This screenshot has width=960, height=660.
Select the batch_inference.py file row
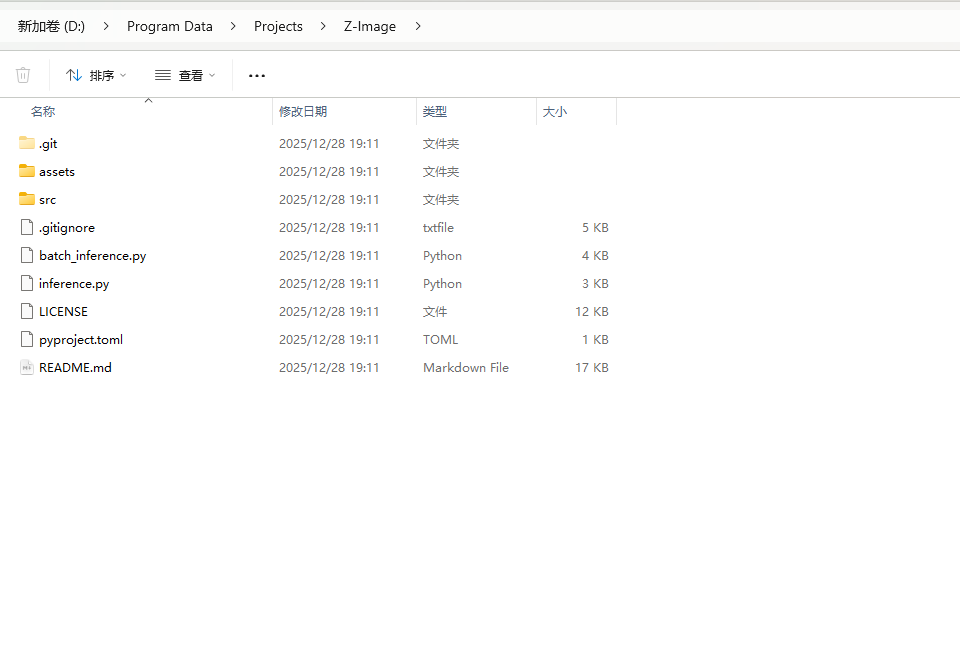(x=92, y=255)
